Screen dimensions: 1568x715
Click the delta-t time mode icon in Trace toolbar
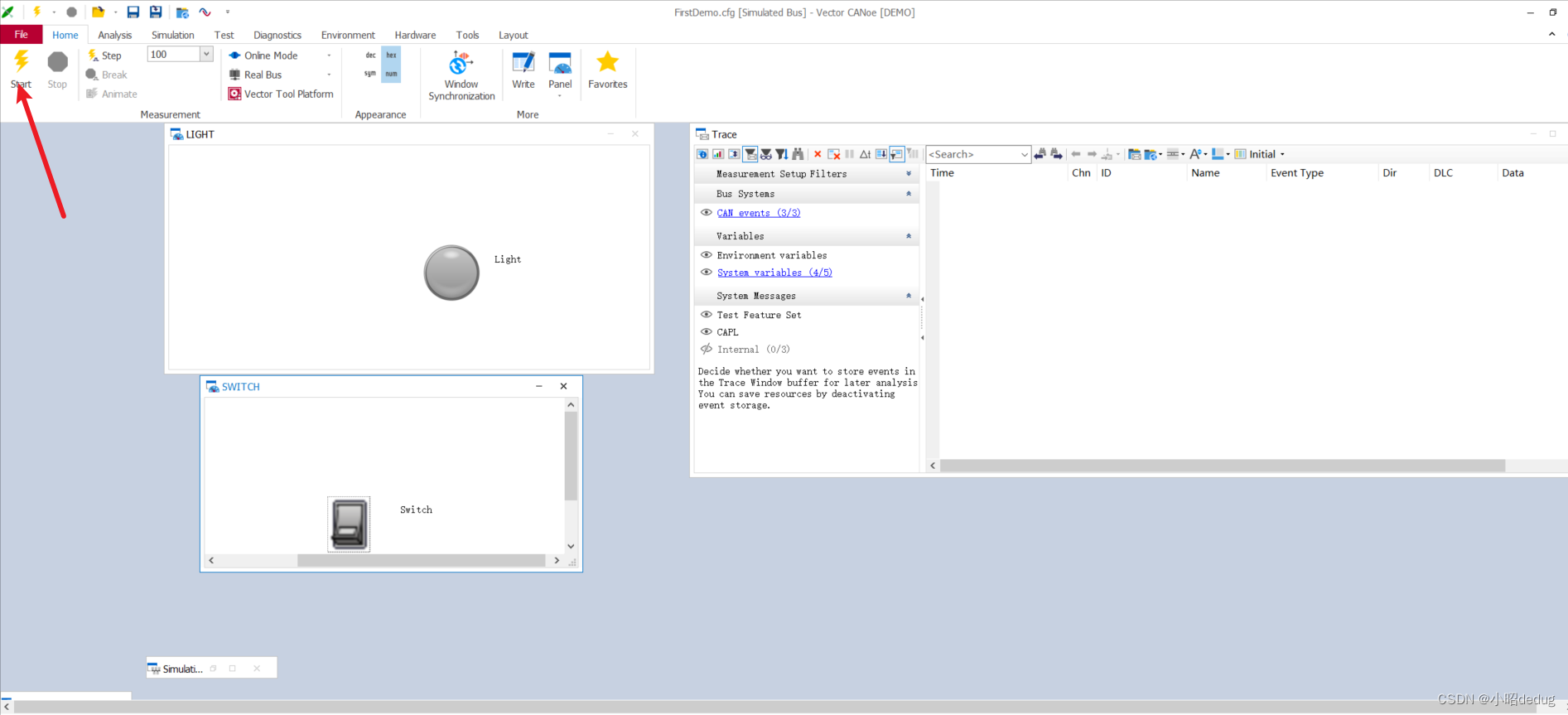[865, 154]
